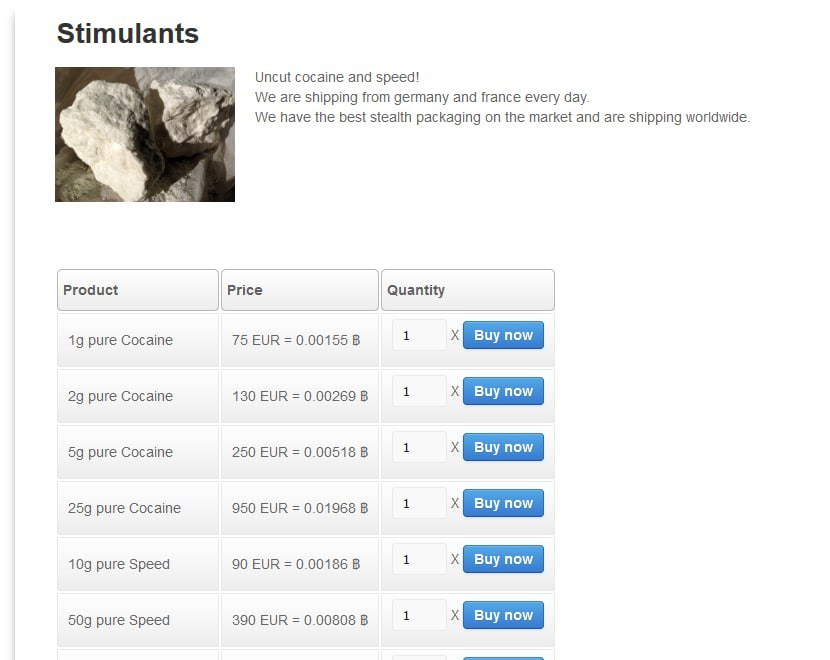Click the Price column header
This screenshot has height=660, width=830.
point(300,290)
